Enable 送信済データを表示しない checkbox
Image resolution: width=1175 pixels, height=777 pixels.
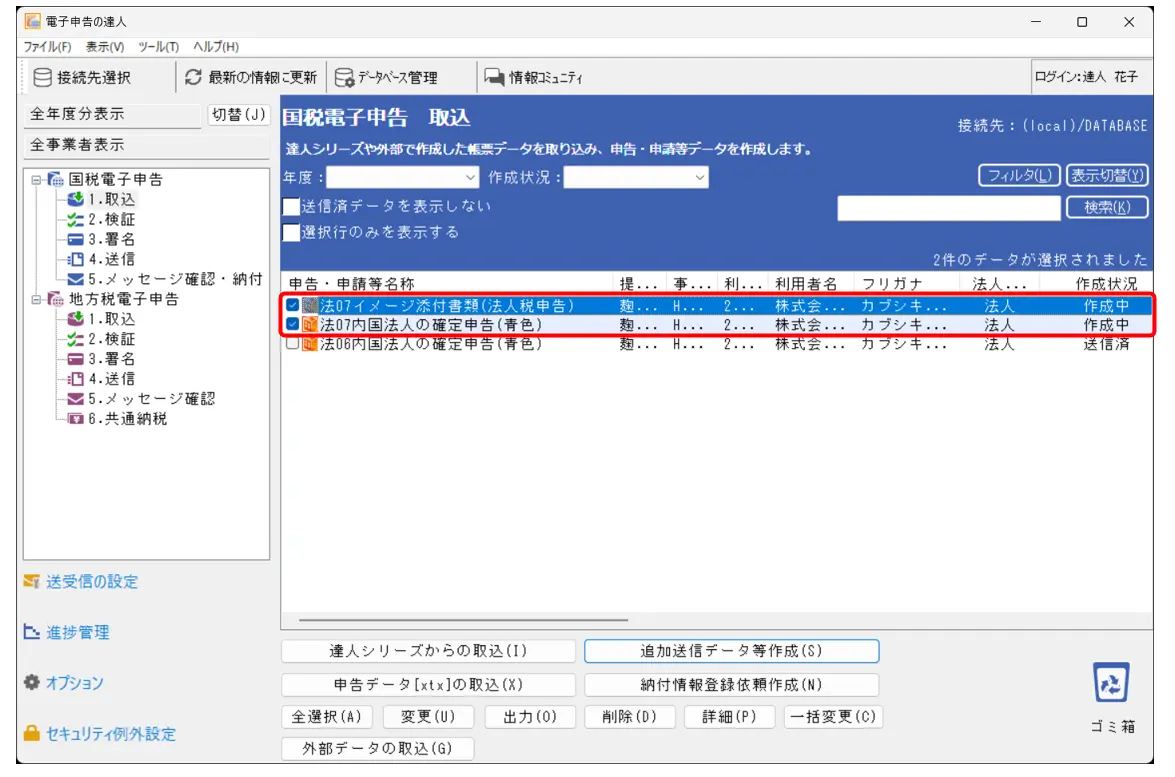[291, 207]
